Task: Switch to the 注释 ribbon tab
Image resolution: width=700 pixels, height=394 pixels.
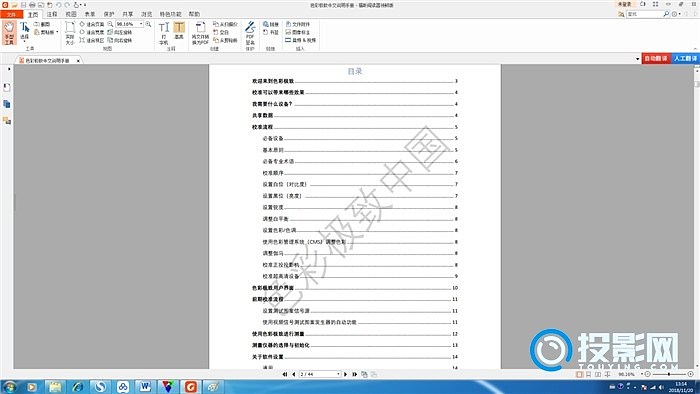Action: (x=52, y=14)
